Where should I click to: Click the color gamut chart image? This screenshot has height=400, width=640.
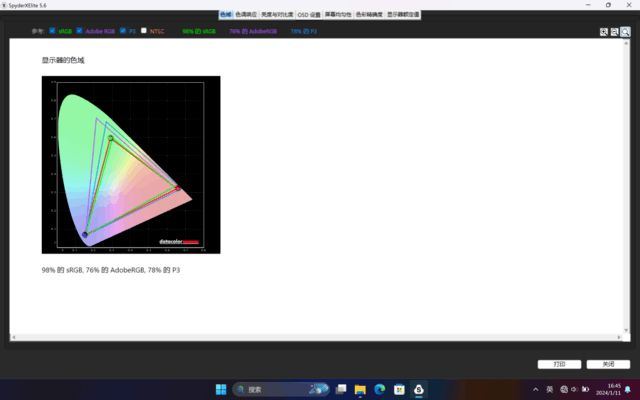click(131, 164)
